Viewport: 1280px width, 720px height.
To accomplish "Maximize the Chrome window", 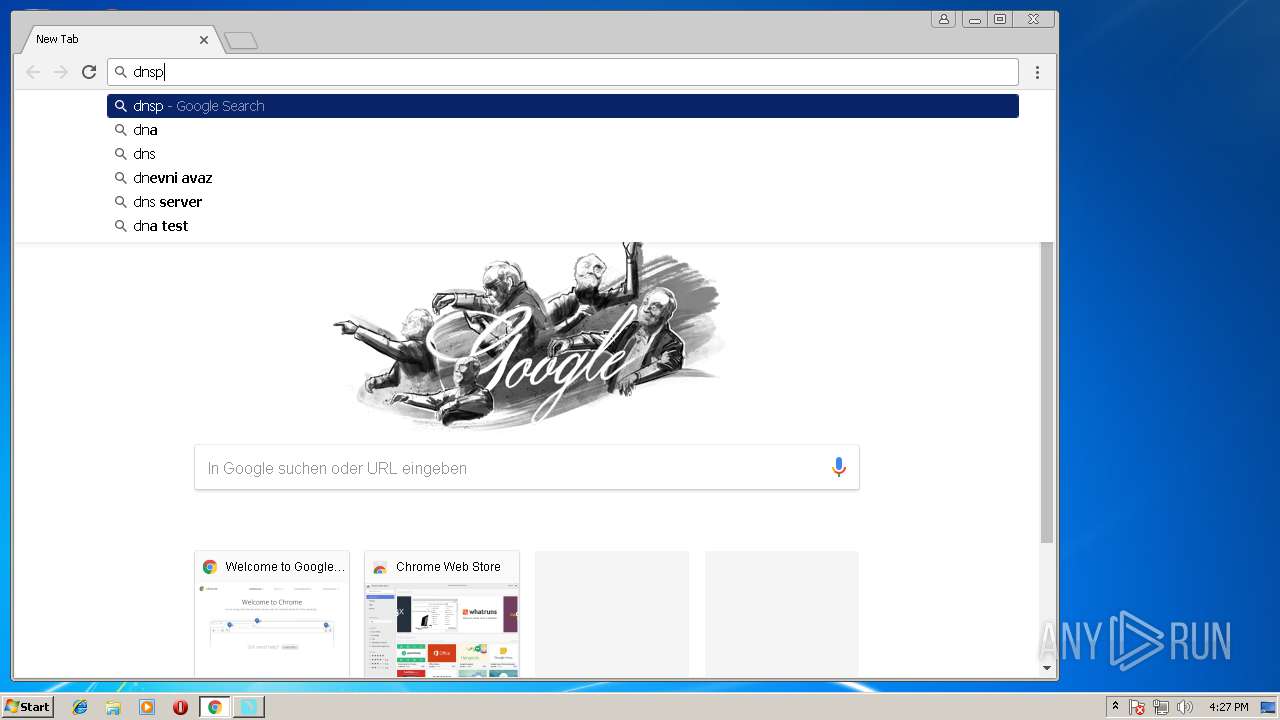I will click(1000, 19).
